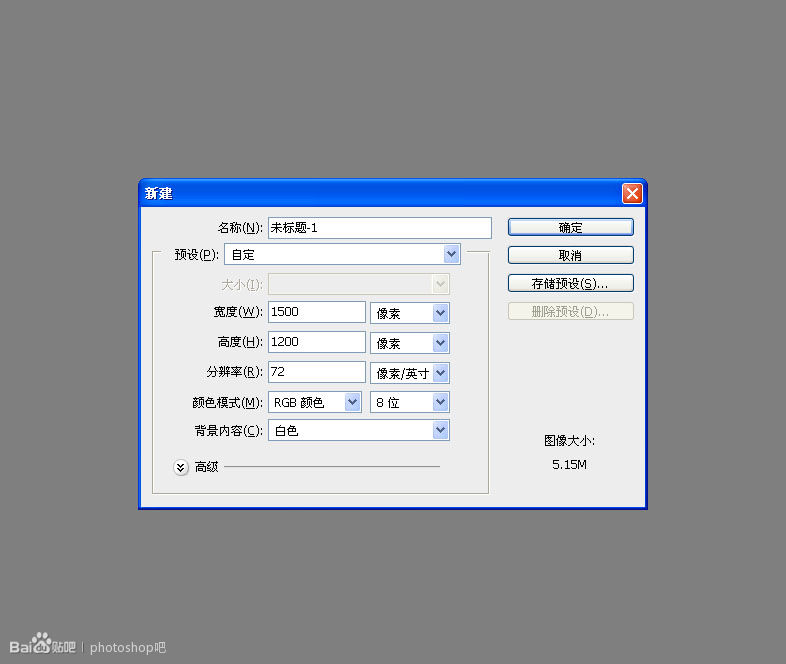Click the 图像大小 value 5.15M
This screenshot has height=664, width=786.
click(569, 465)
